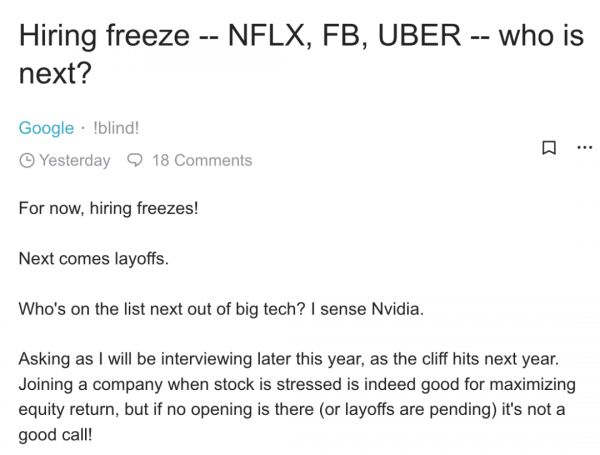The image size is (600, 455).
Task: Open the three-dot more options menu
Action: pos(584,147)
